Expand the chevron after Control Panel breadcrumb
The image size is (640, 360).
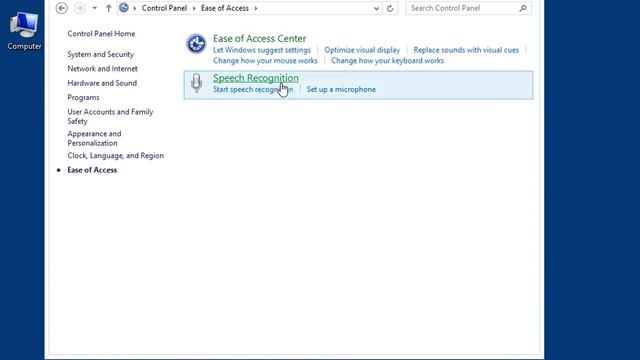point(194,8)
